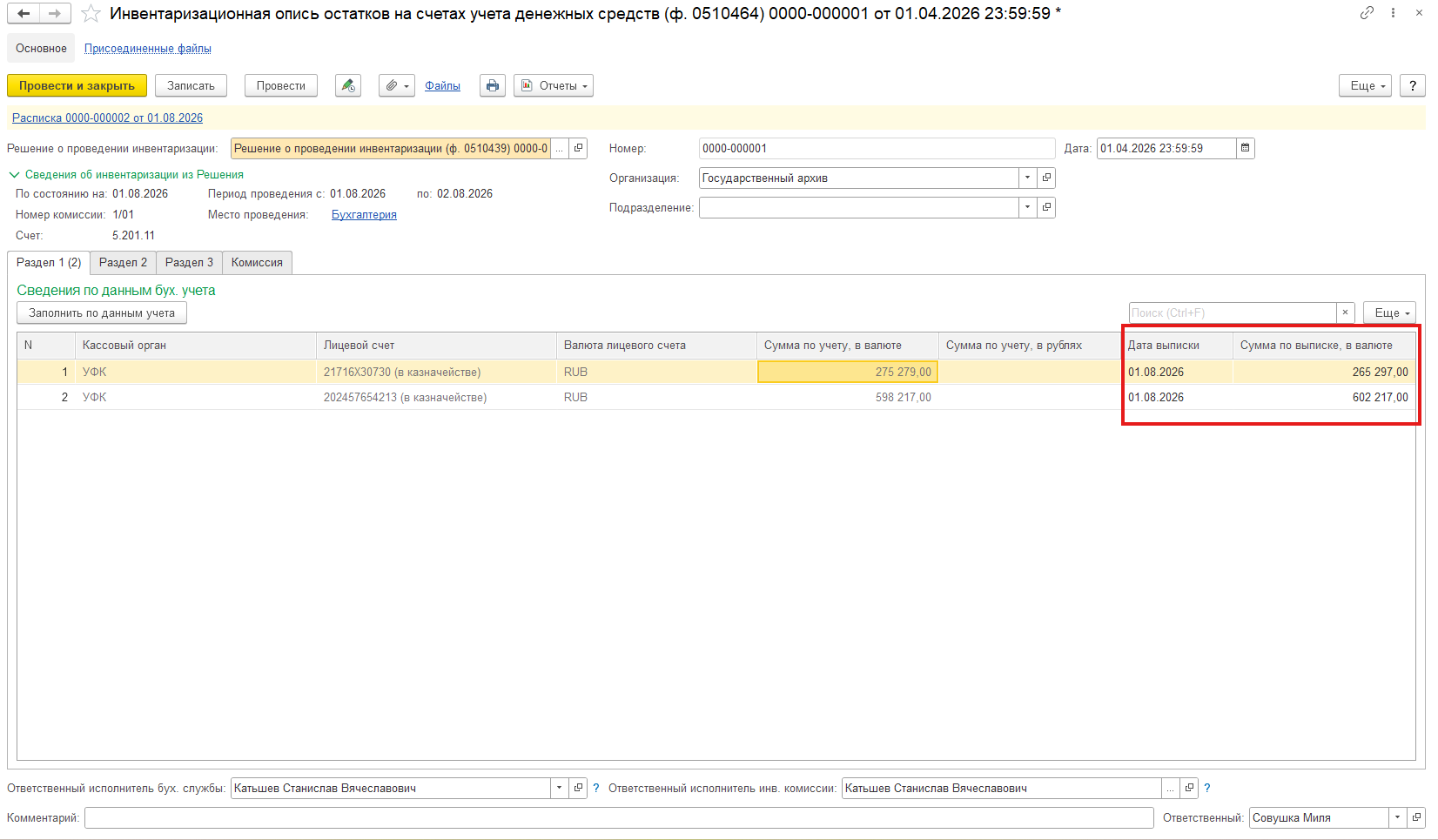1438x840 pixels.
Task: Click the Заполнить по данным учета button
Action: click(x=102, y=312)
